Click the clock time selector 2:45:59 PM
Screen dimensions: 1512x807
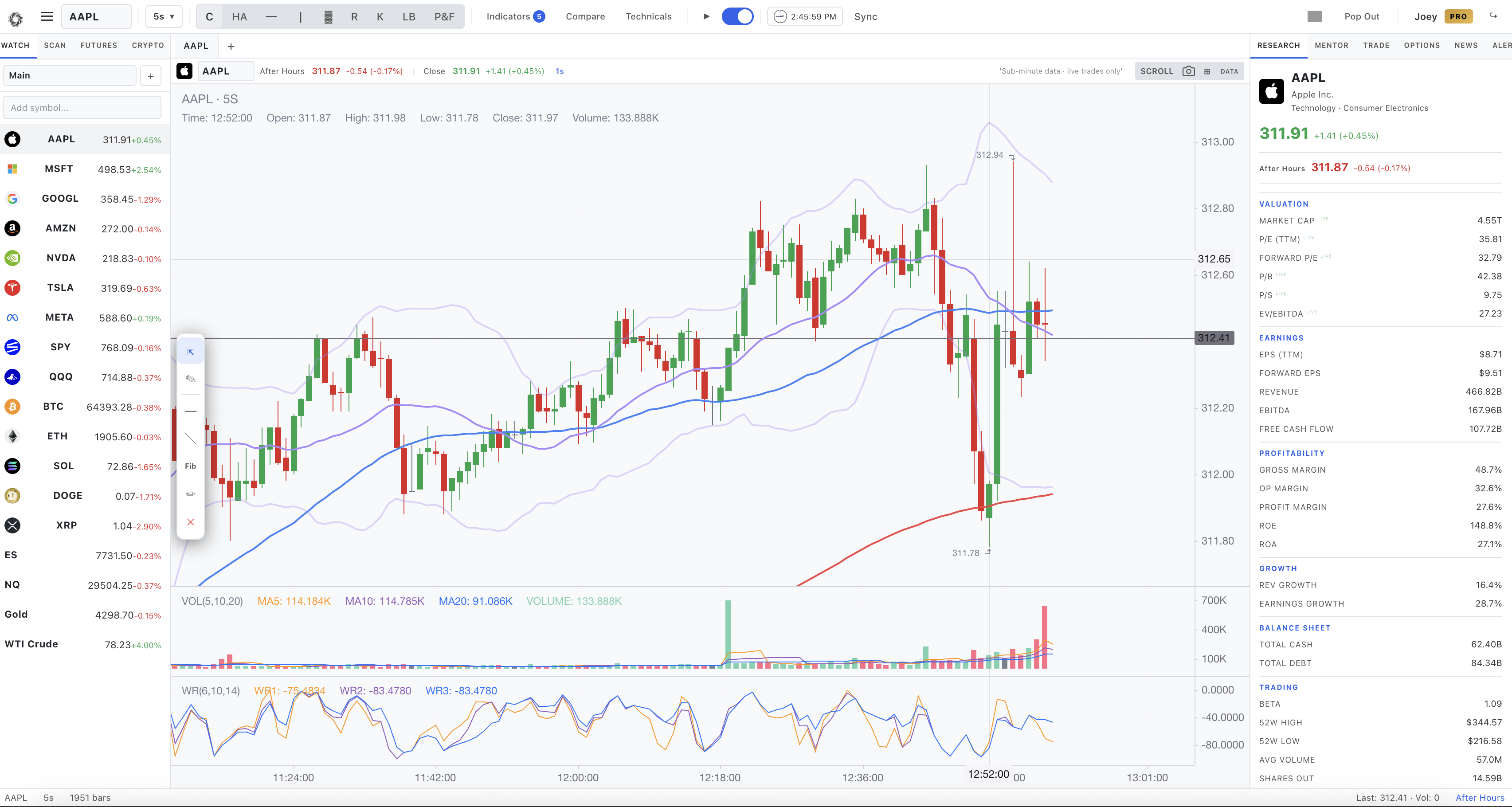(805, 16)
